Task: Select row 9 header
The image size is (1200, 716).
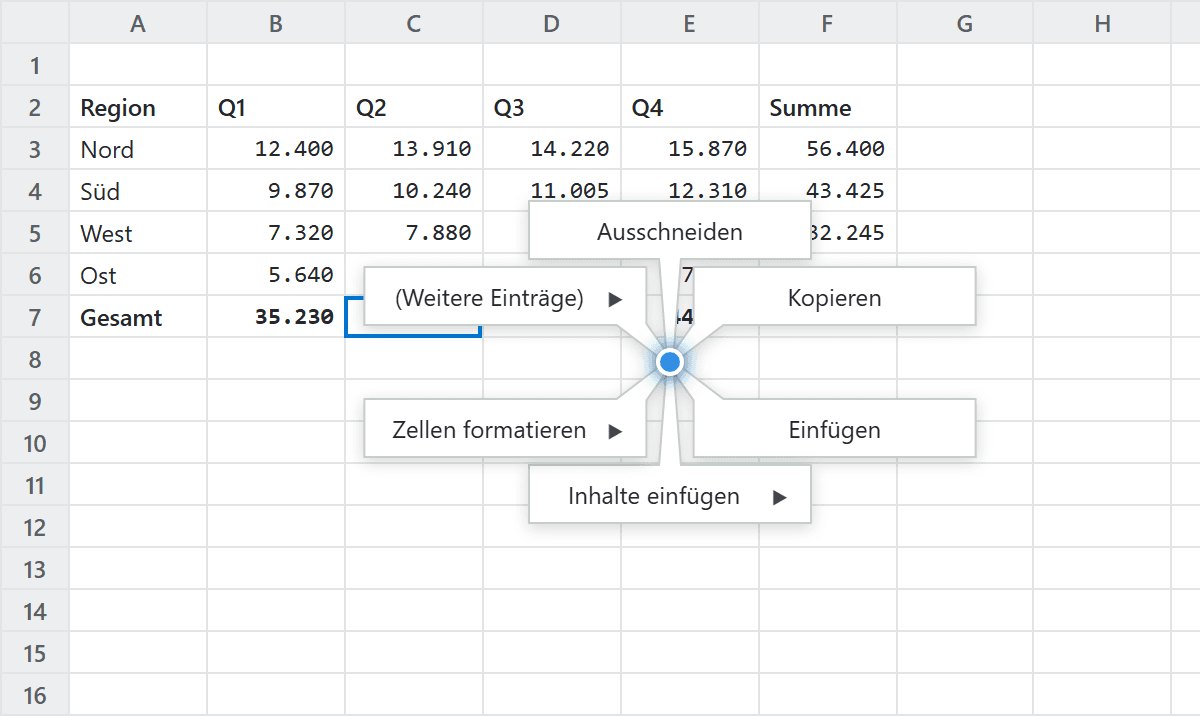Action: click(x=35, y=401)
